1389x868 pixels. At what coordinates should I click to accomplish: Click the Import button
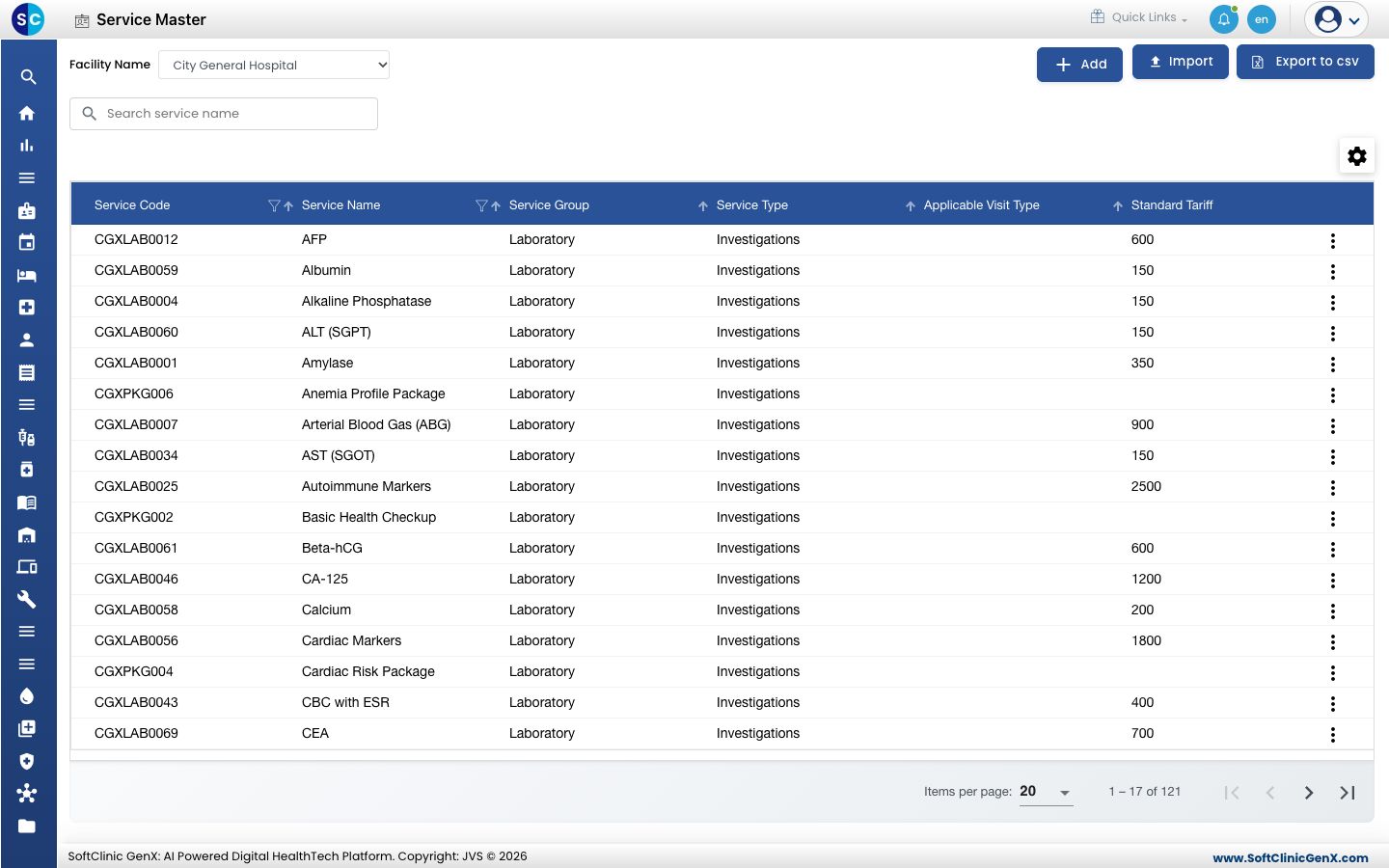(x=1181, y=62)
